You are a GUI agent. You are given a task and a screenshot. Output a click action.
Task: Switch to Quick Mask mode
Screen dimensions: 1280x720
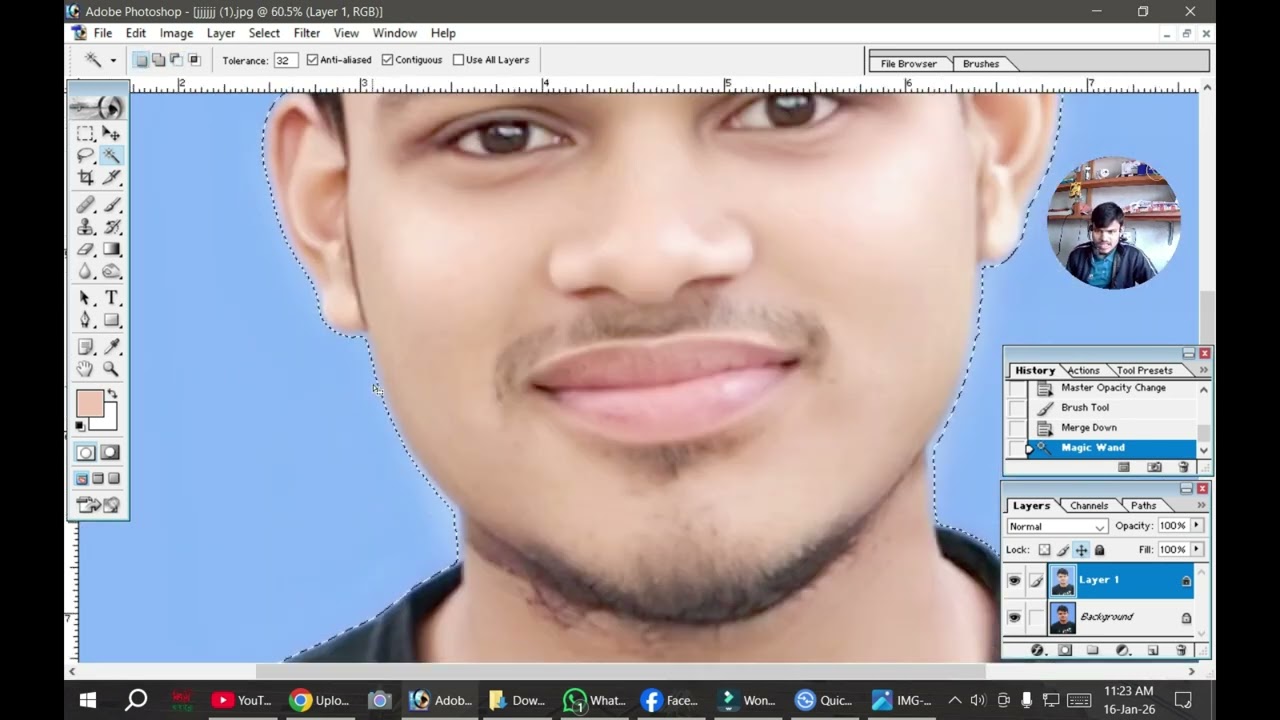click(110, 453)
